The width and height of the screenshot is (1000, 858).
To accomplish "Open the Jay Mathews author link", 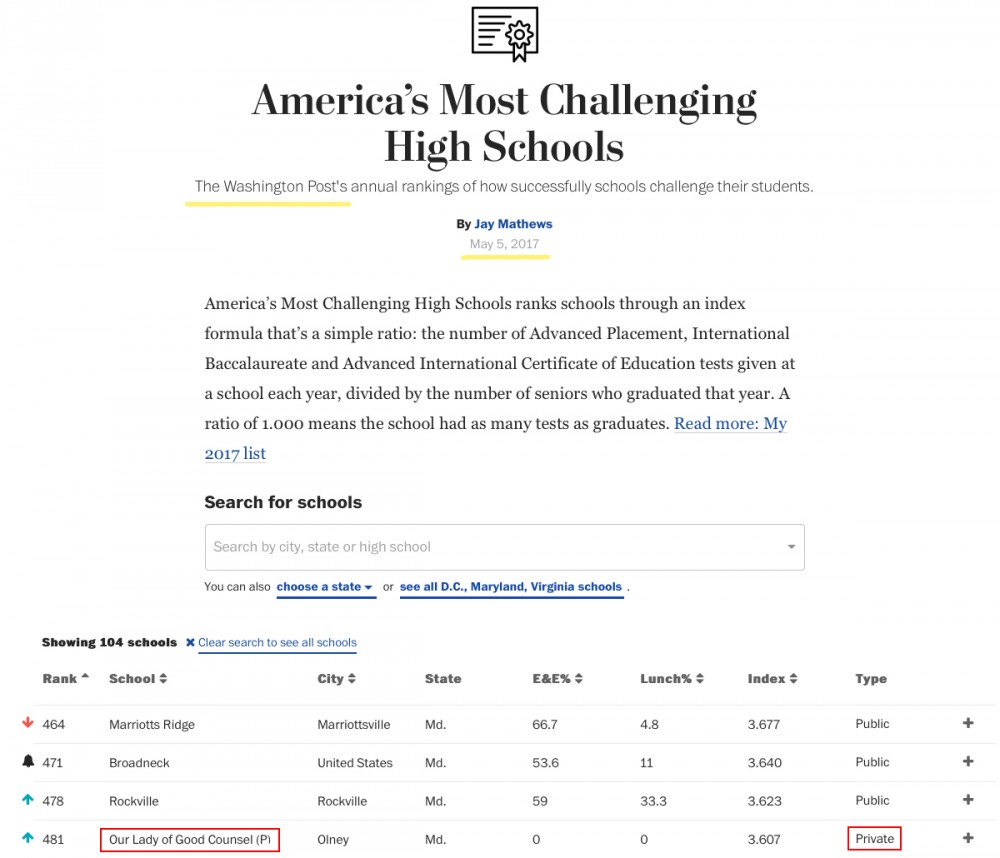I will [513, 224].
